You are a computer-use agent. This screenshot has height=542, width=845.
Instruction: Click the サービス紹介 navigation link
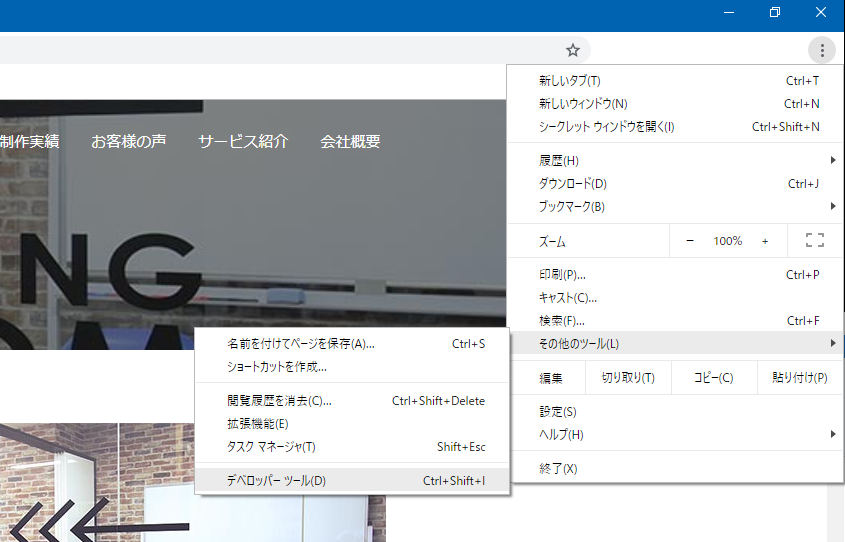pos(243,142)
